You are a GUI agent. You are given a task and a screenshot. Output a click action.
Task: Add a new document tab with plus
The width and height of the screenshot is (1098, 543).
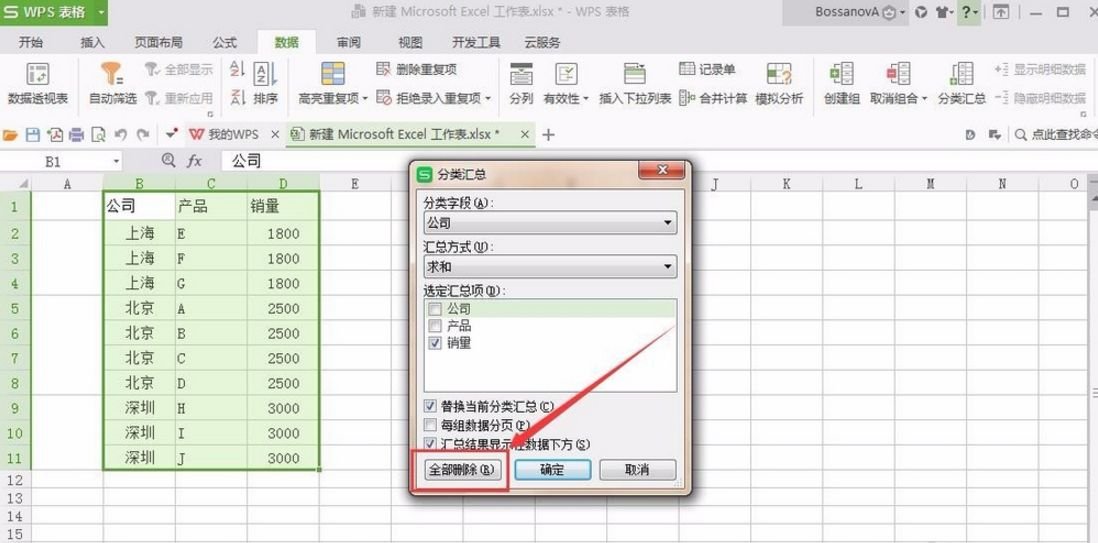[548, 135]
